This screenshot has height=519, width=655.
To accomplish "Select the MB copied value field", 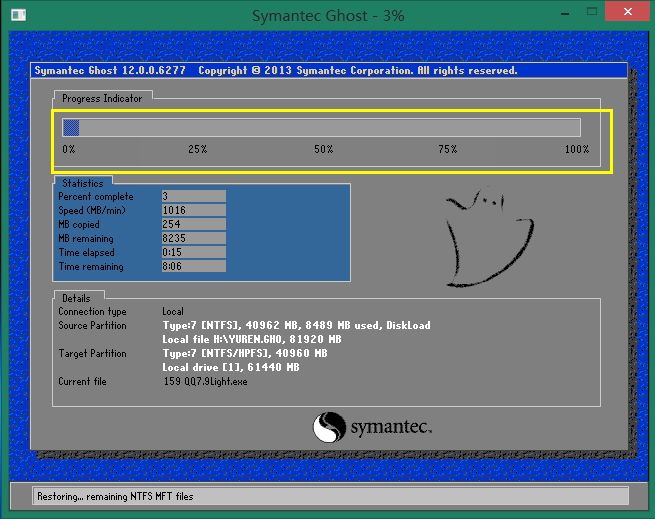I will pyautogui.click(x=193, y=225).
